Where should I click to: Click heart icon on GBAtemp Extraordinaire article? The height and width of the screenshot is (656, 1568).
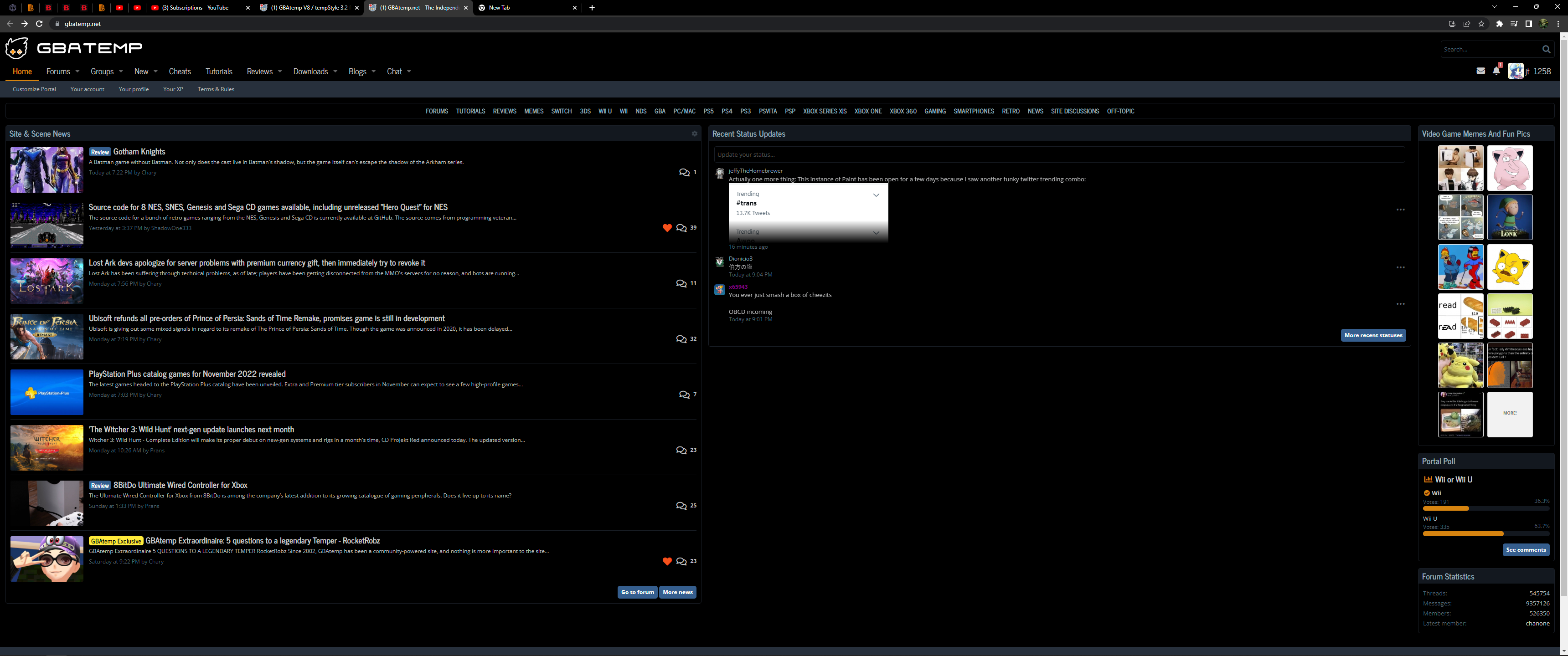click(x=667, y=561)
